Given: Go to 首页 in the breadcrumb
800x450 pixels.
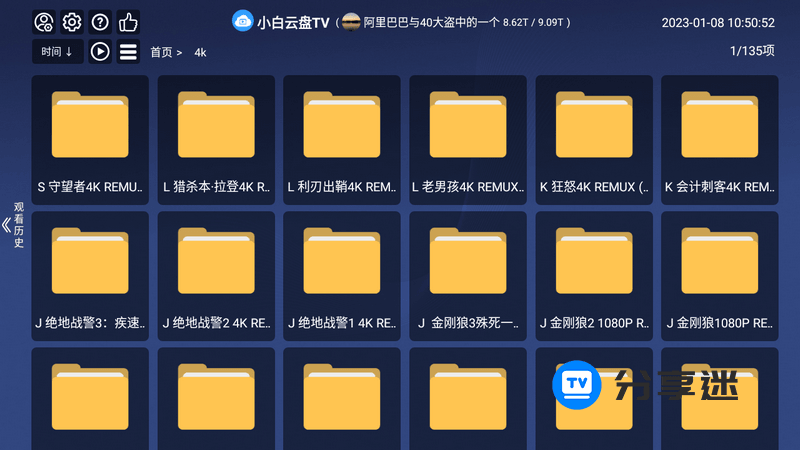Looking at the screenshot, I should 161,52.
